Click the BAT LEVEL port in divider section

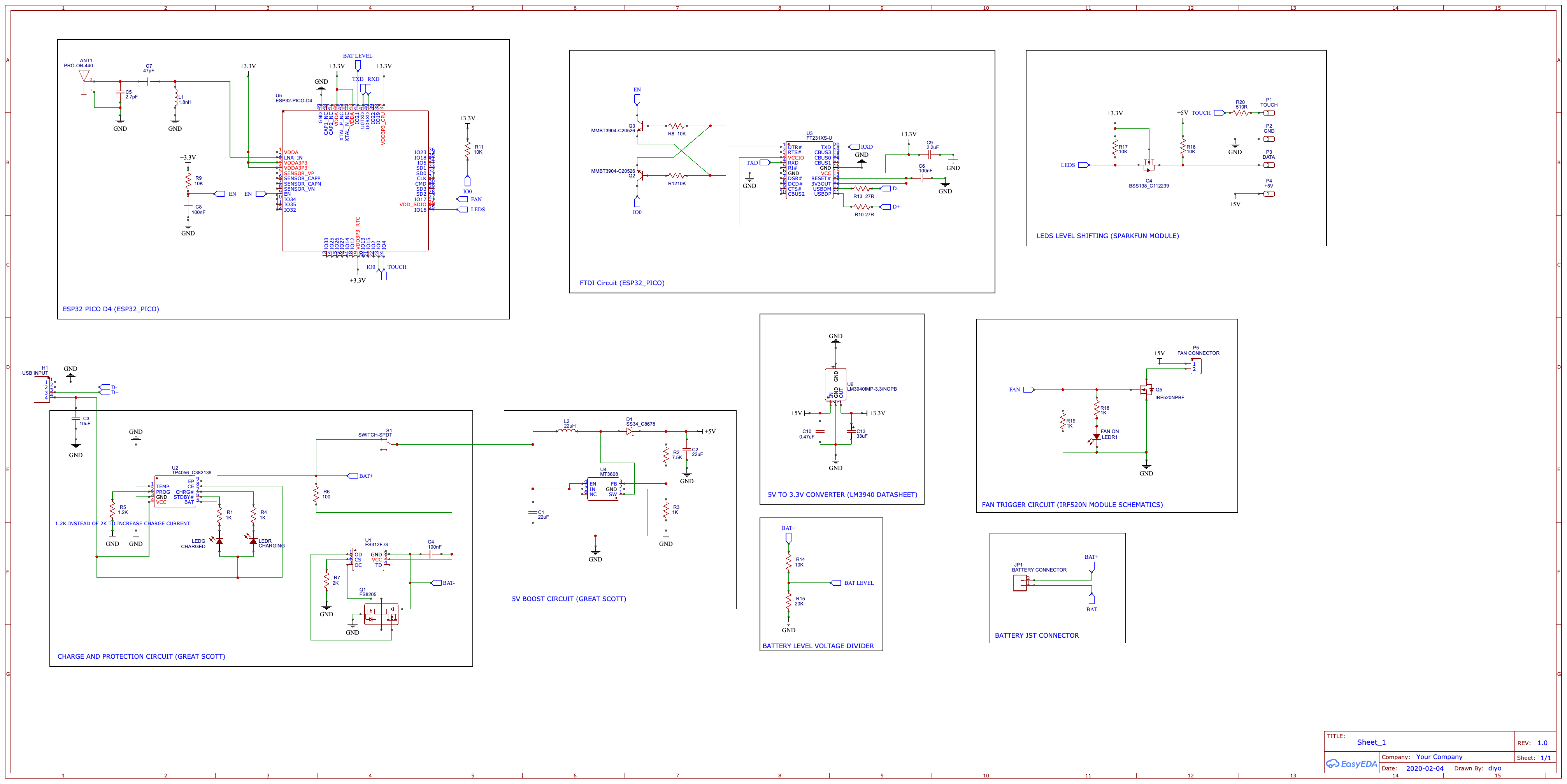837,583
